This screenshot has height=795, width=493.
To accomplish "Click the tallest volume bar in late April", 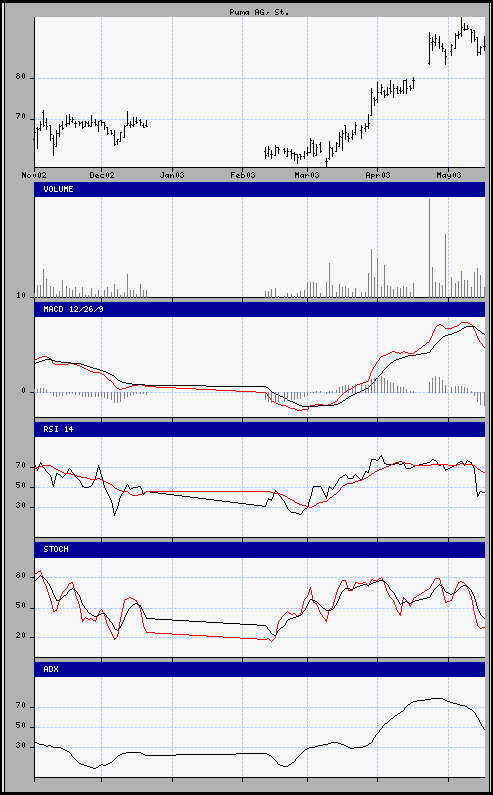I will tap(429, 248).
